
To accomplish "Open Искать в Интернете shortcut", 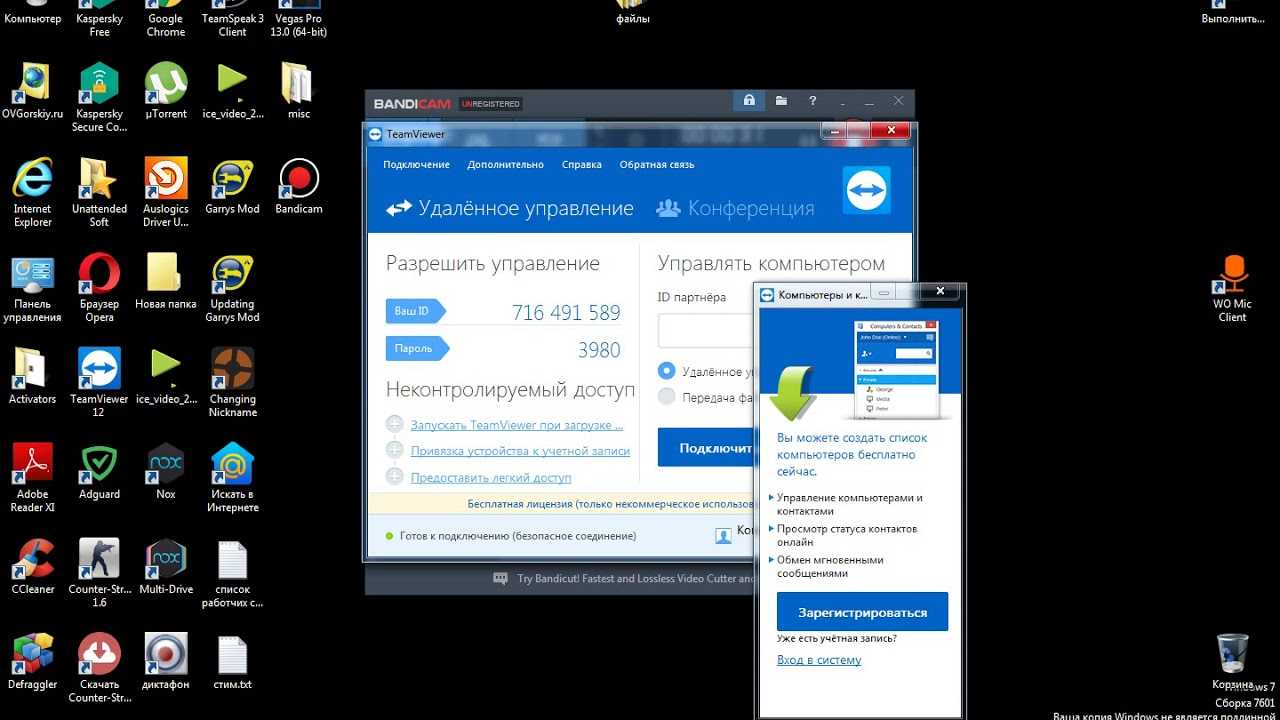I will click(x=233, y=478).
